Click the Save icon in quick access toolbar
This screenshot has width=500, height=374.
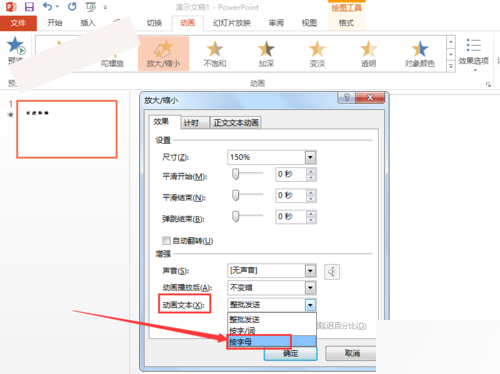29,7
